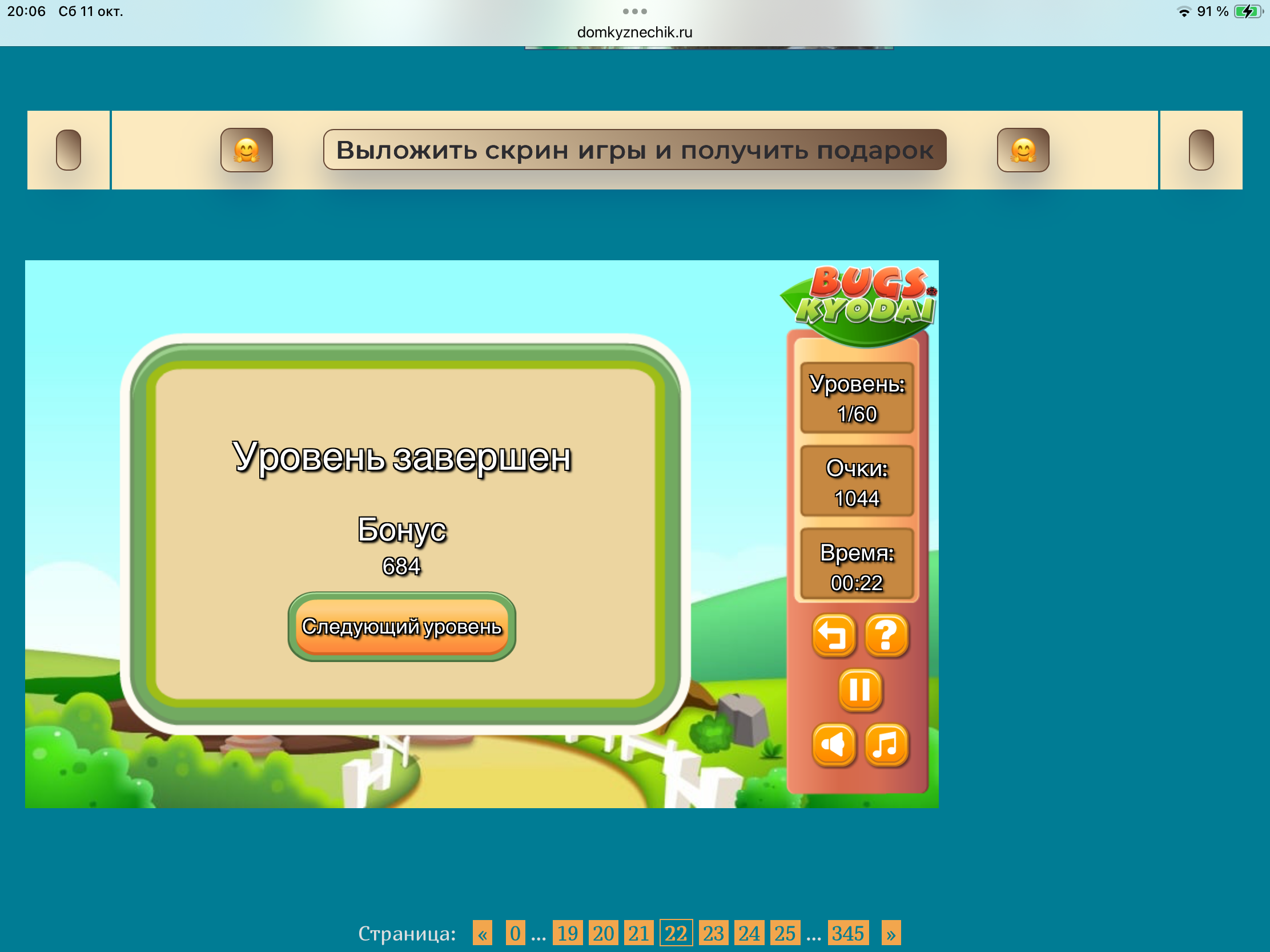Screen dimensions: 1270x952
Task: Jump to first page 0
Action: (x=515, y=933)
